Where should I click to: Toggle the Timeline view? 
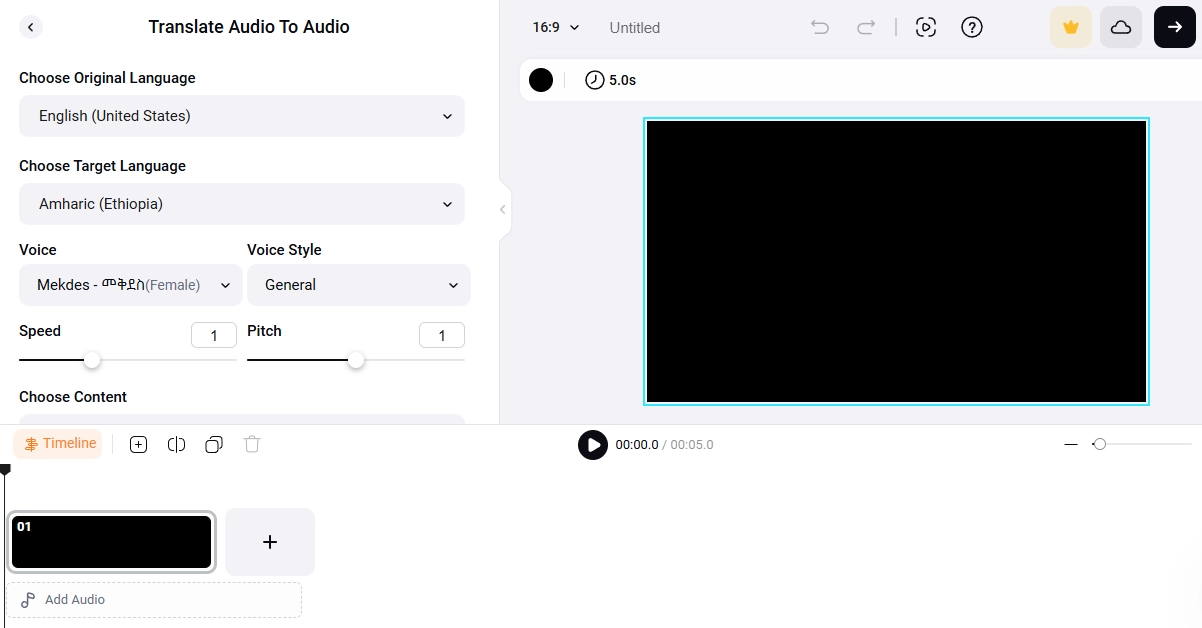pyautogui.click(x=58, y=443)
